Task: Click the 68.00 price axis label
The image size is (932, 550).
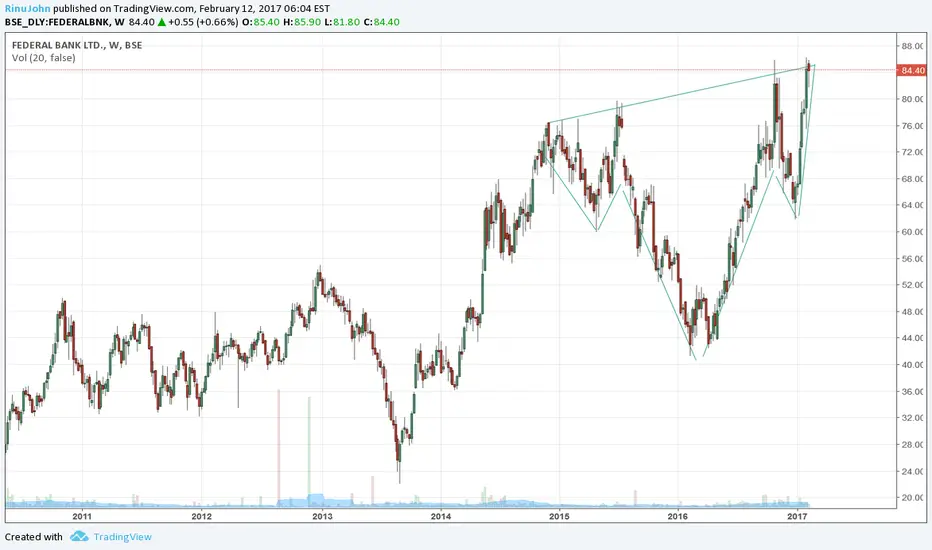Action: click(912, 179)
